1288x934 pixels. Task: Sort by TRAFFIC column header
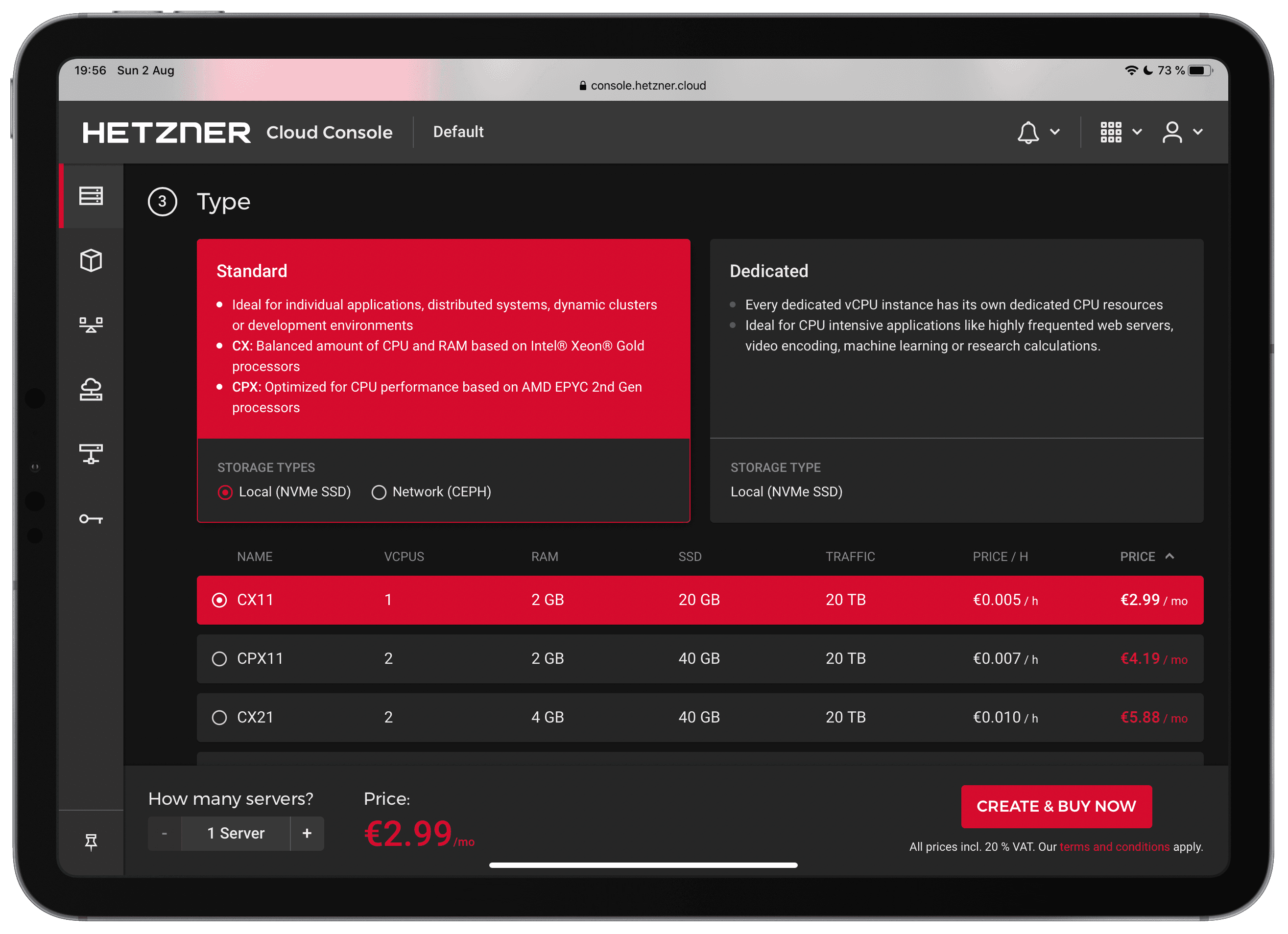(851, 557)
